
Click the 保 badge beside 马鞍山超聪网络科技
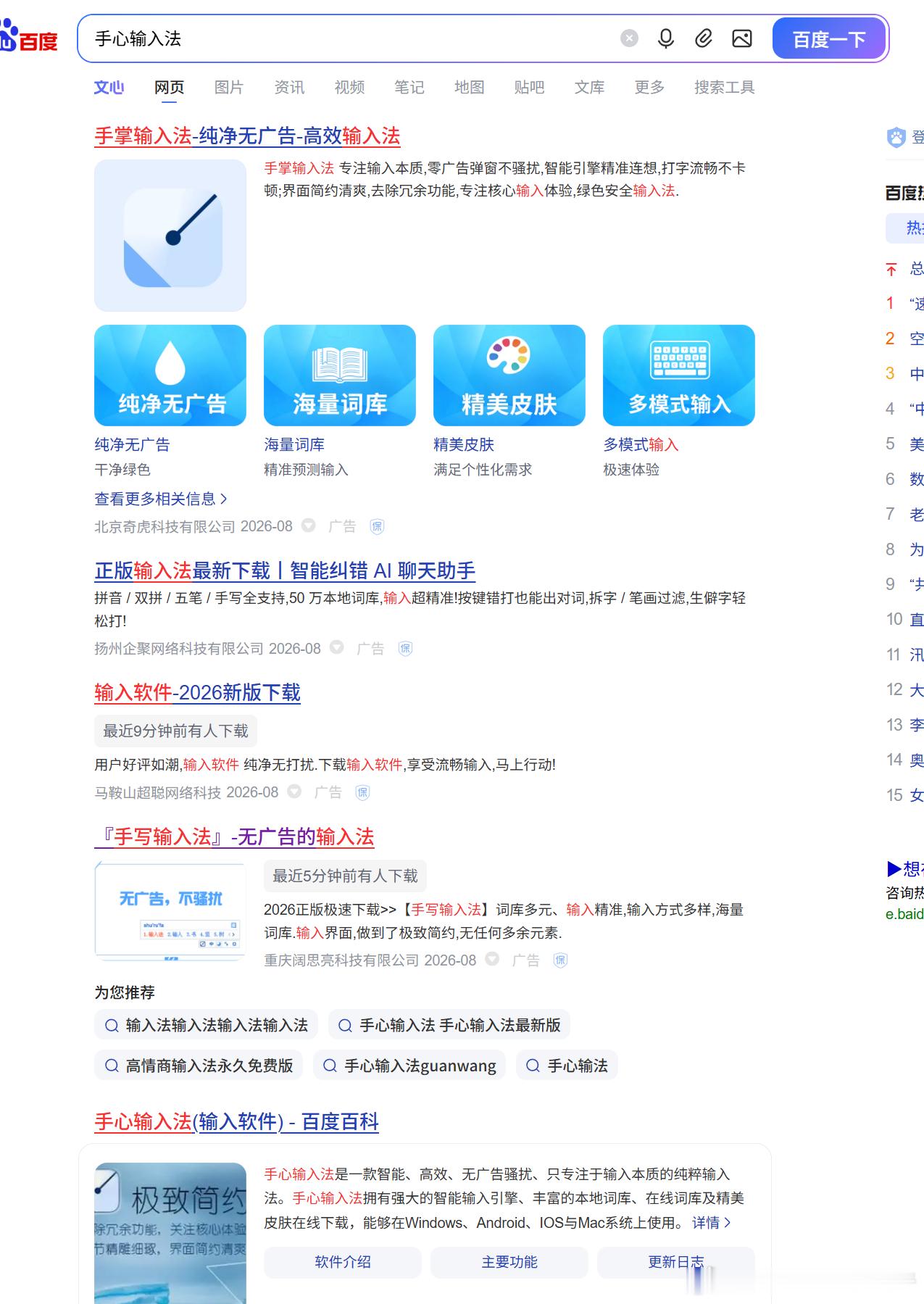pos(362,792)
